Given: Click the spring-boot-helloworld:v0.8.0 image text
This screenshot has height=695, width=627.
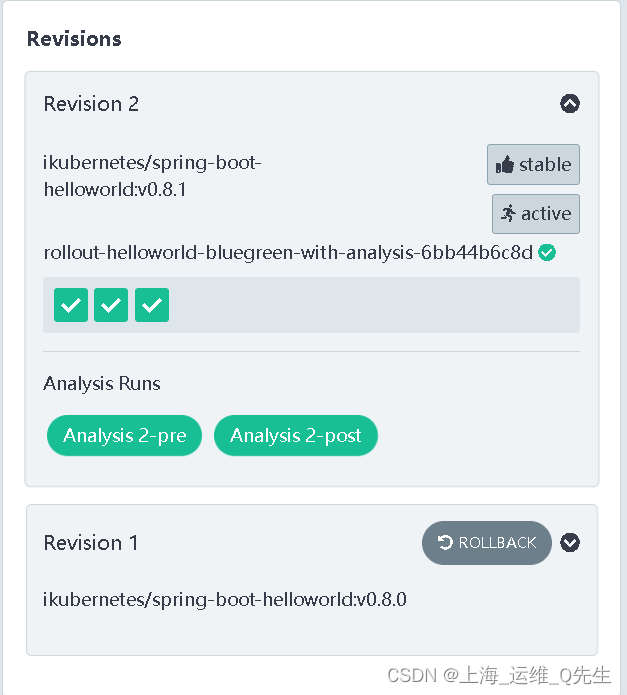Looking at the screenshot, I should coord(225,600).
